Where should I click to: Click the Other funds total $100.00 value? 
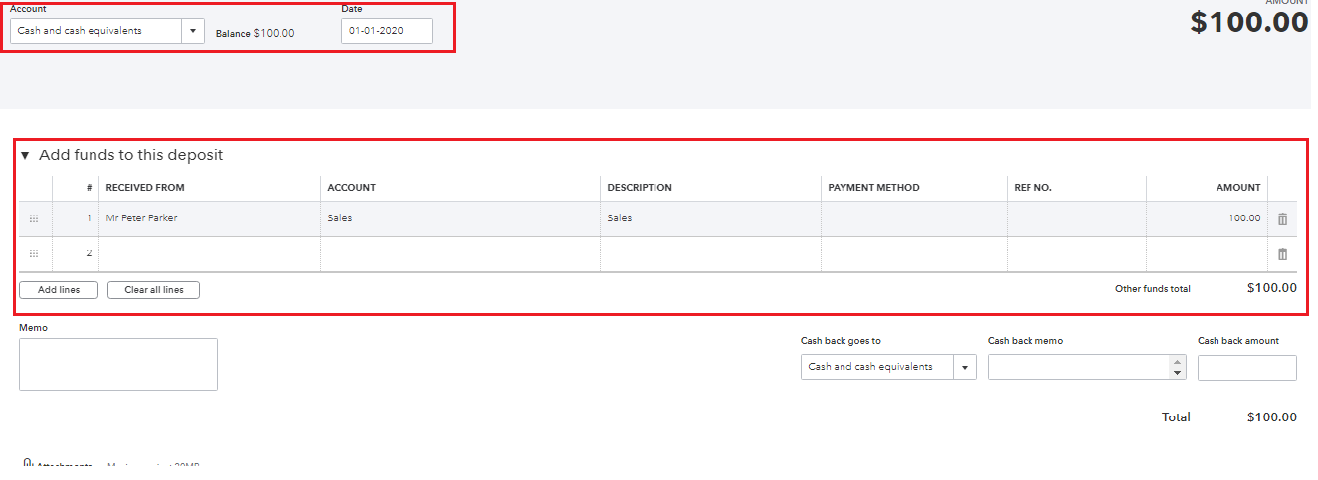pos(1272,288)
